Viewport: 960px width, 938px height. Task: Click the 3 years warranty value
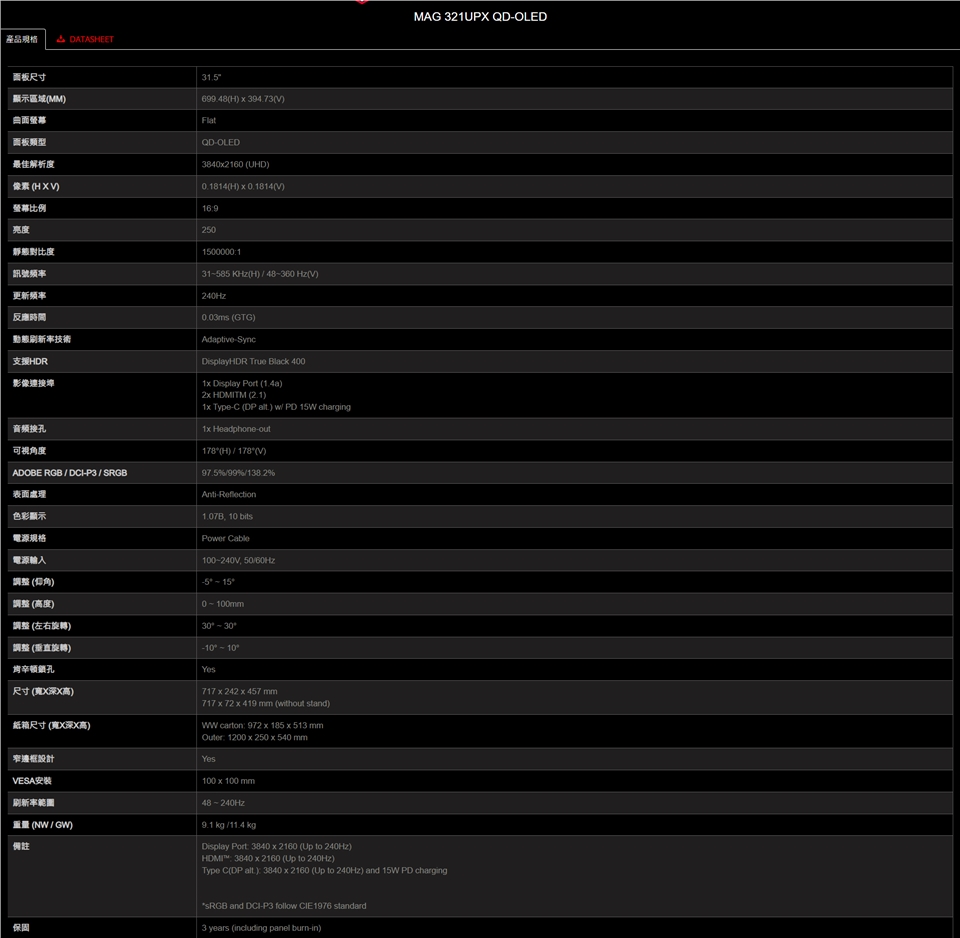261,928
